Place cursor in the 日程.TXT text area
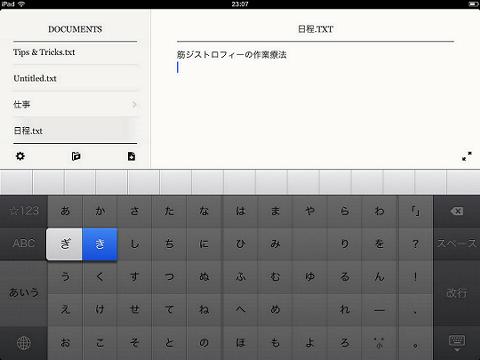Viewport: 480px width, 360px height. point(315,107)
